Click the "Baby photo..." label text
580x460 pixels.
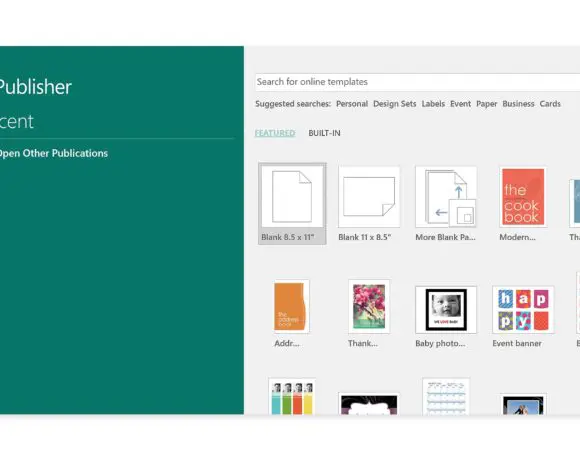tap(440, 344)
